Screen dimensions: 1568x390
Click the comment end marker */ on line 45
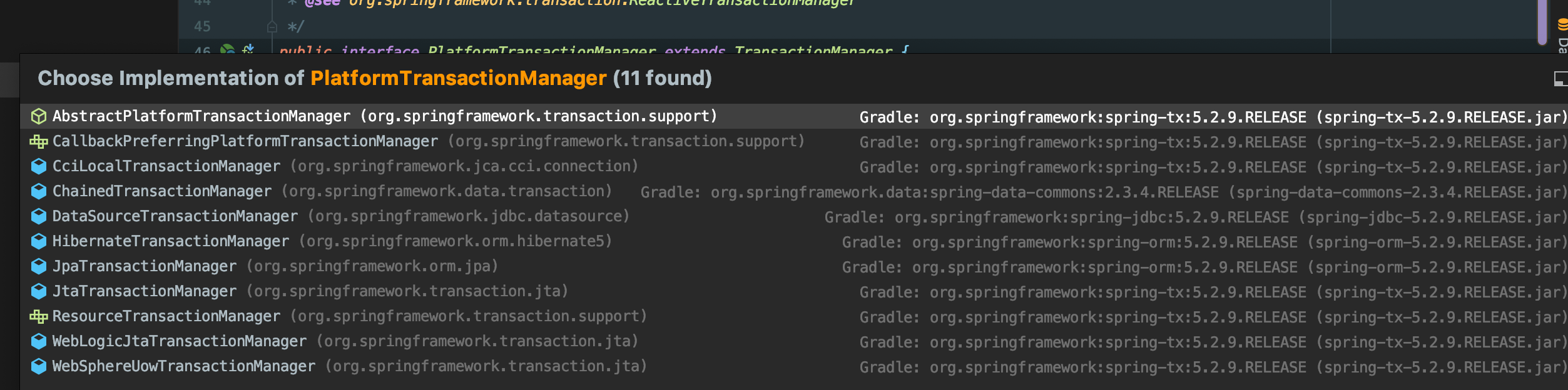tap(295, 27)
